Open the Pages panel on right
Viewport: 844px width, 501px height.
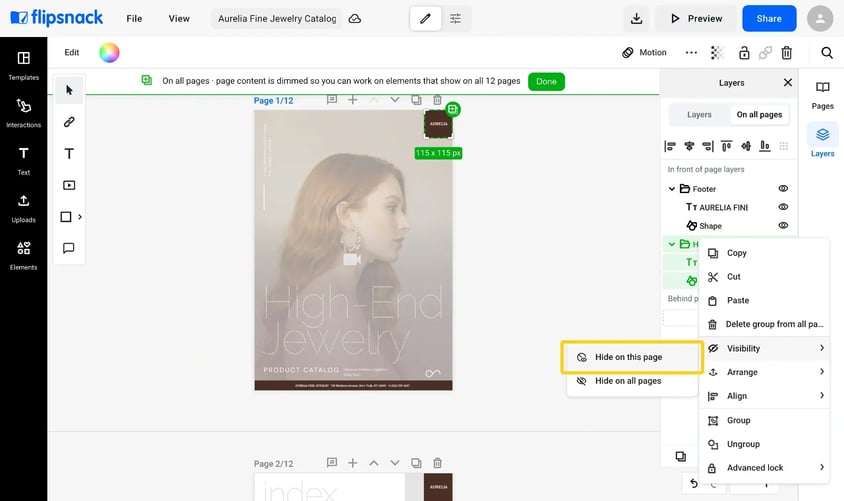[x=822, y=95]
